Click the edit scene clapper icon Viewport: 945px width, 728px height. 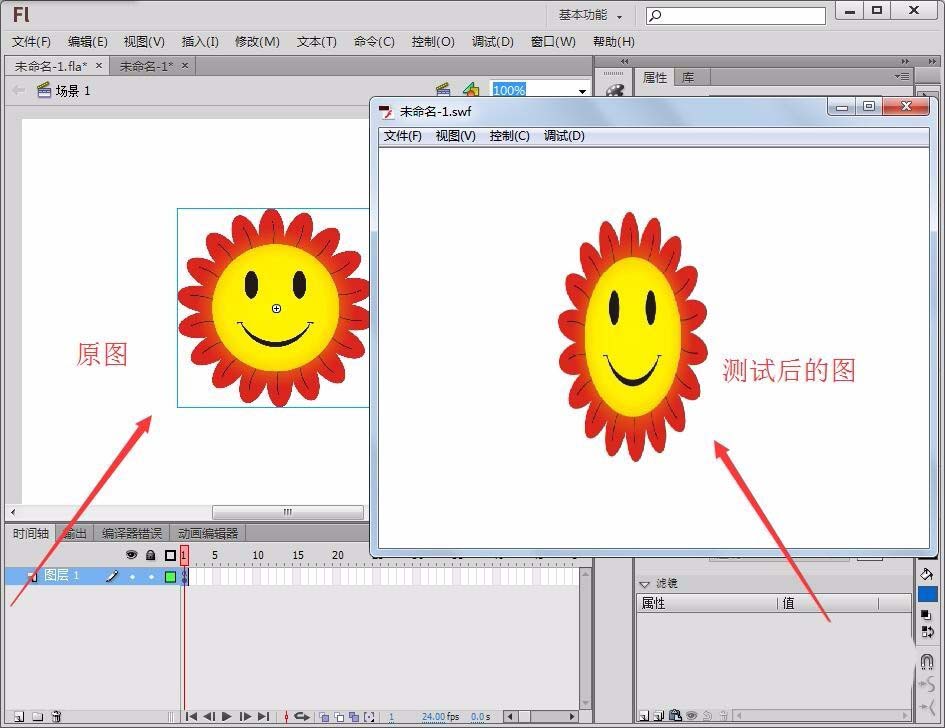click(x=443, y=90)
